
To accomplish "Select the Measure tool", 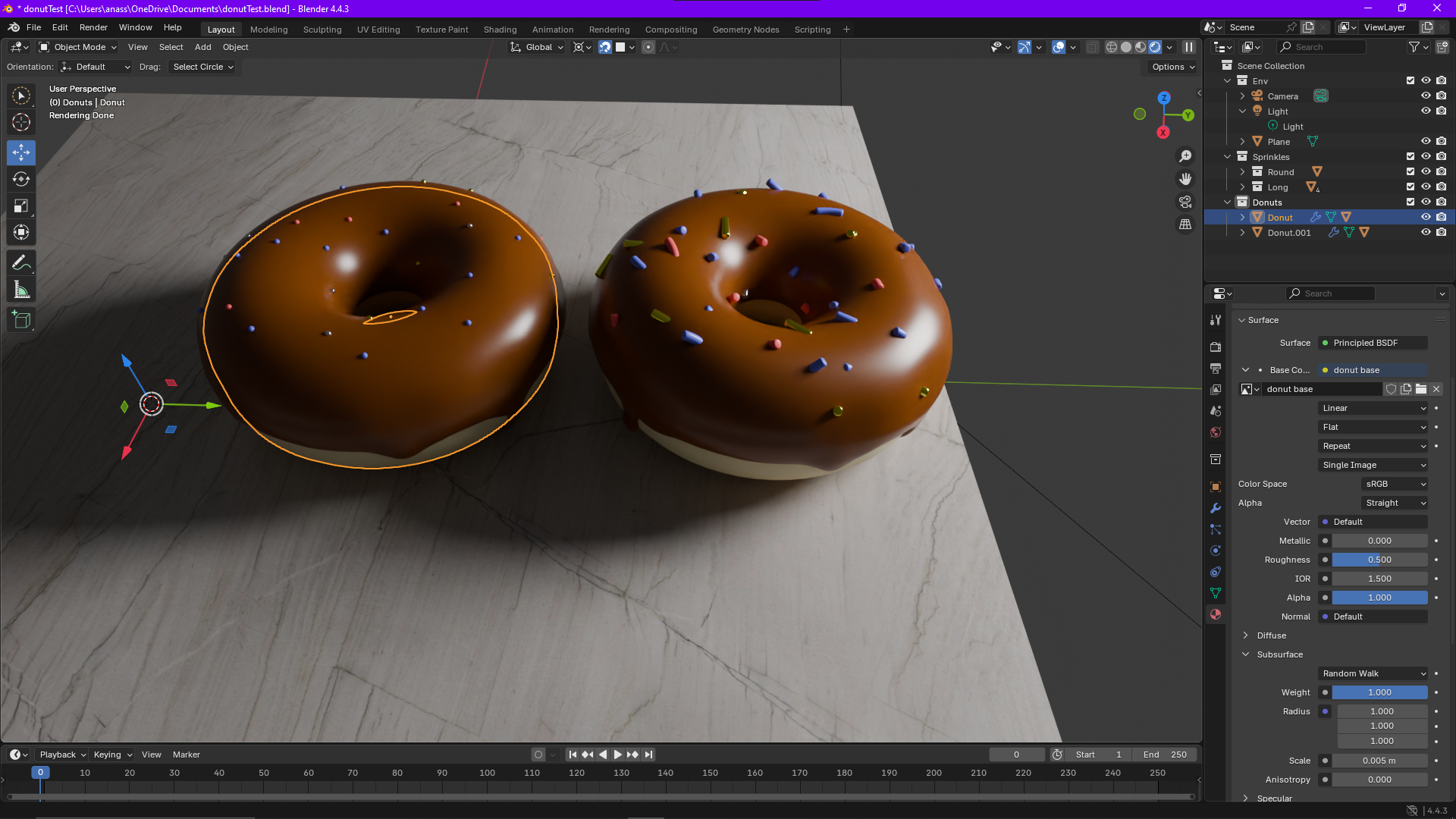I will (x=21, y=290).
